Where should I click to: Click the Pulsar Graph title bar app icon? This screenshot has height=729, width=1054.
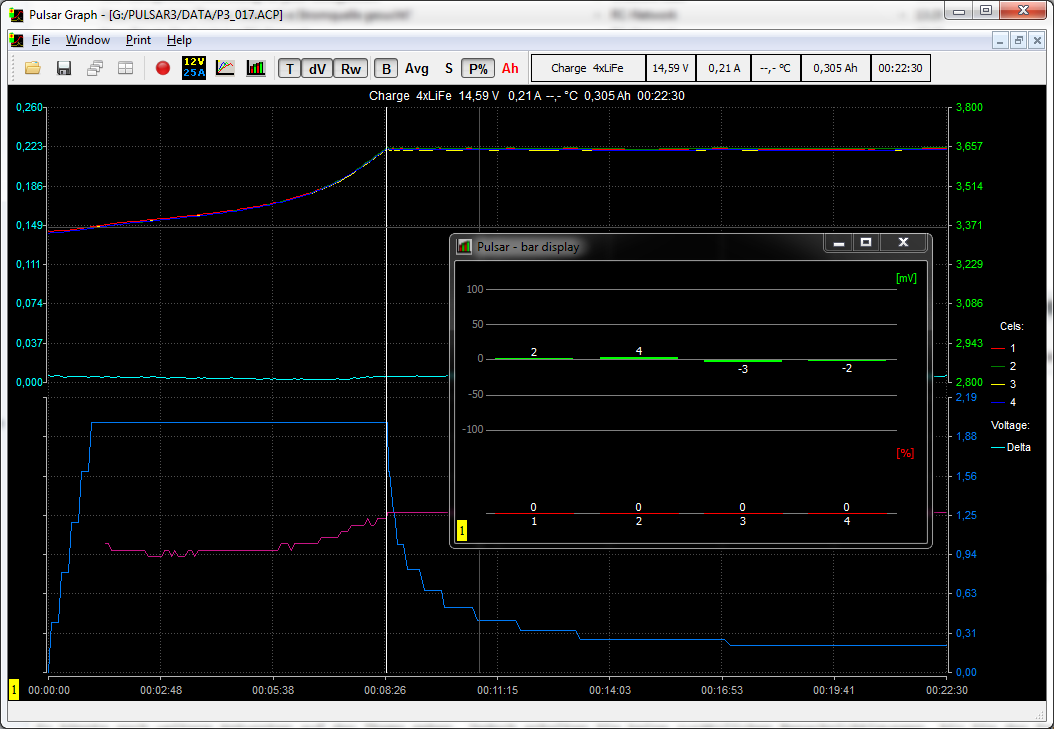(x=17, y=14)
